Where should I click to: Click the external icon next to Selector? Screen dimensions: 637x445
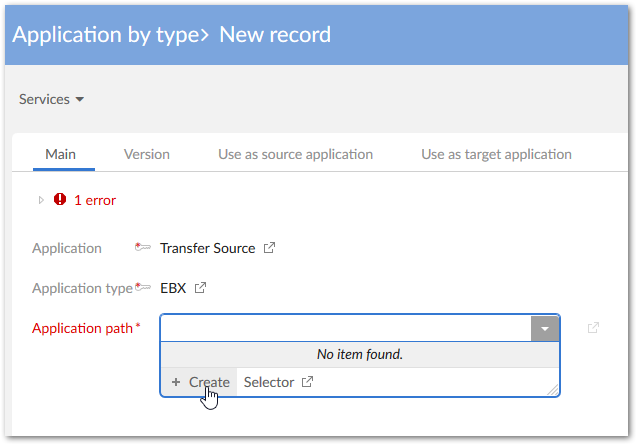307,382
